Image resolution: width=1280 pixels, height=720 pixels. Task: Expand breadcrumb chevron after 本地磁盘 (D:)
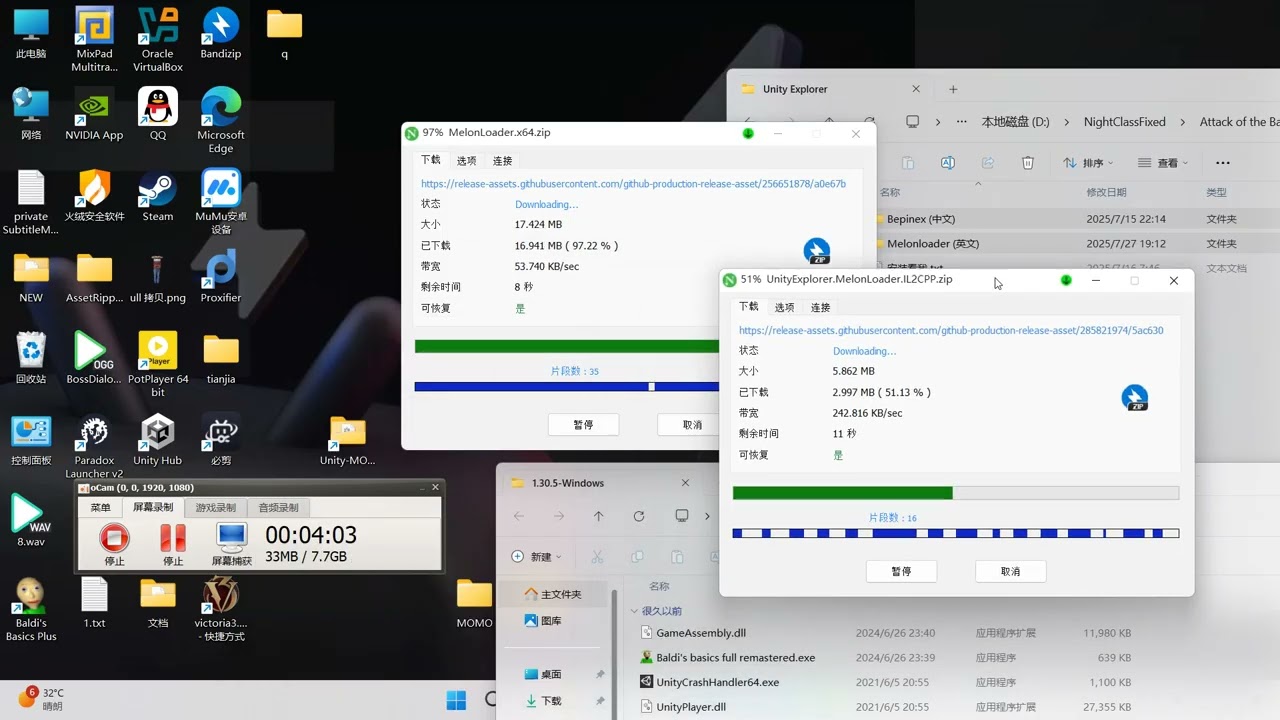(x=1066, y=122)
